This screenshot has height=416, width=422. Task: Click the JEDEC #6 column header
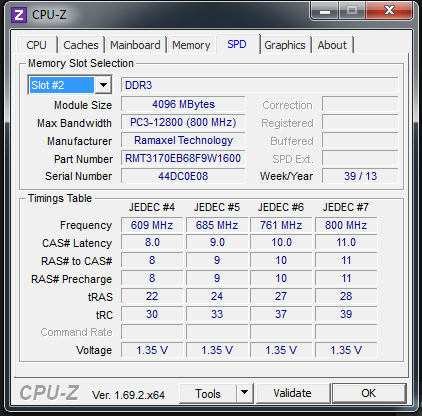[x=281, y=207]
